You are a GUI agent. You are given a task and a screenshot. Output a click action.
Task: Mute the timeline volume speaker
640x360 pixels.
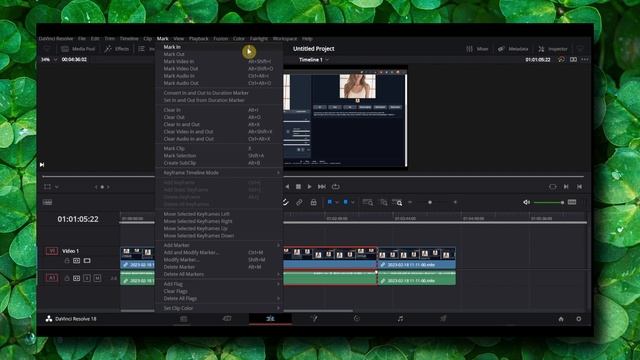527,202
